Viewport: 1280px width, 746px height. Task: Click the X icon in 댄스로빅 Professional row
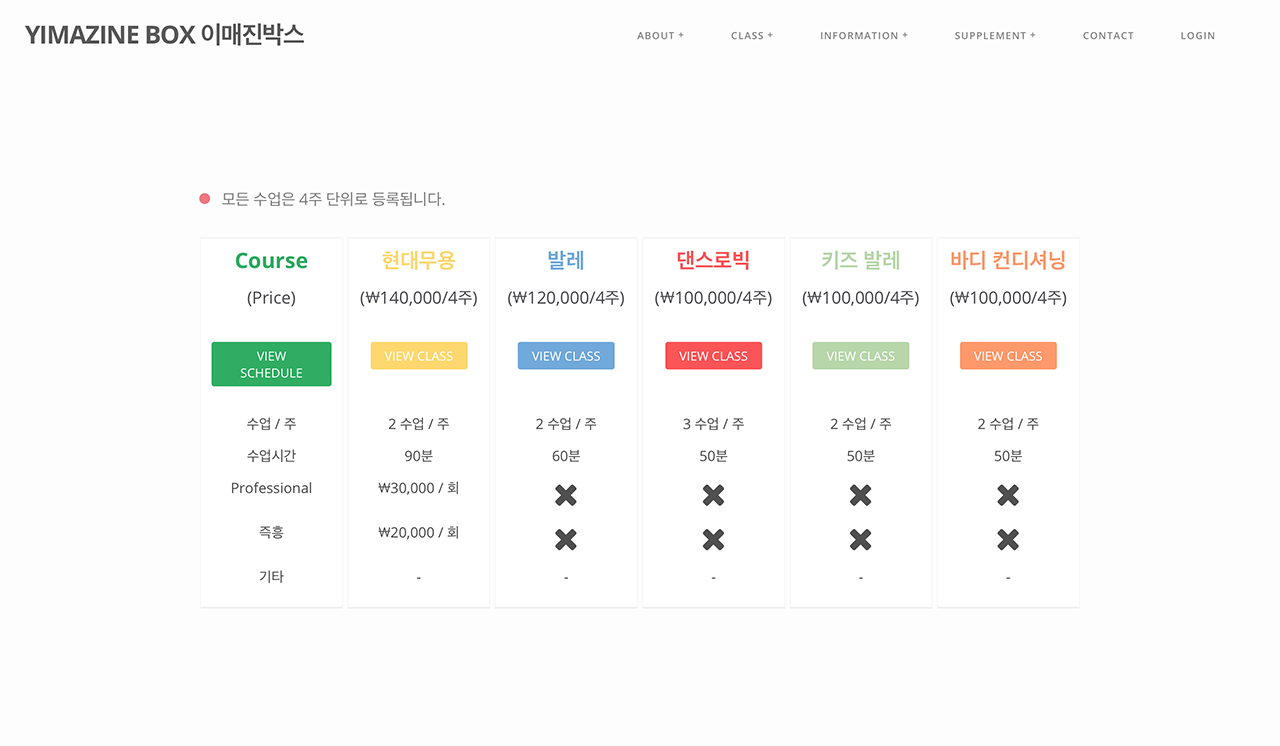click(713, 495)
